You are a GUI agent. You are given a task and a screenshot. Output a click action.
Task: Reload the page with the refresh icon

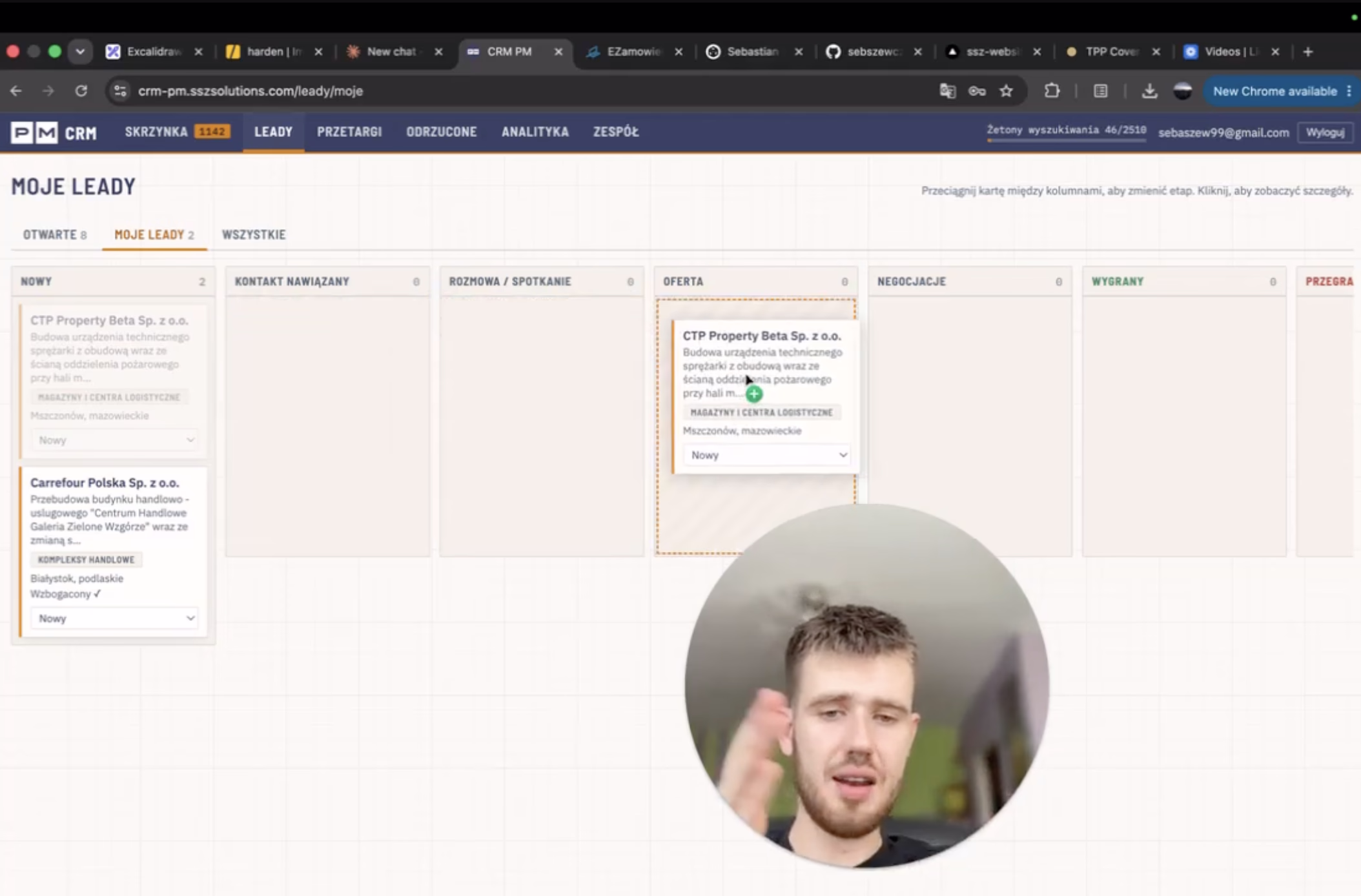pos(81,91)
